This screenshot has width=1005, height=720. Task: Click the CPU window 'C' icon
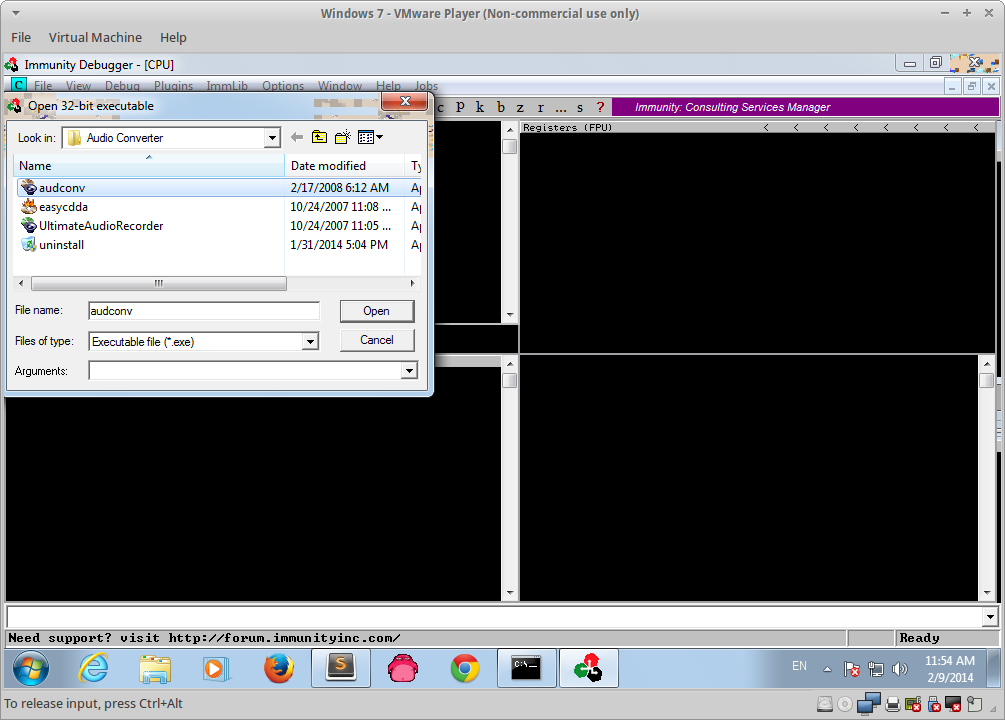(19, 85)
